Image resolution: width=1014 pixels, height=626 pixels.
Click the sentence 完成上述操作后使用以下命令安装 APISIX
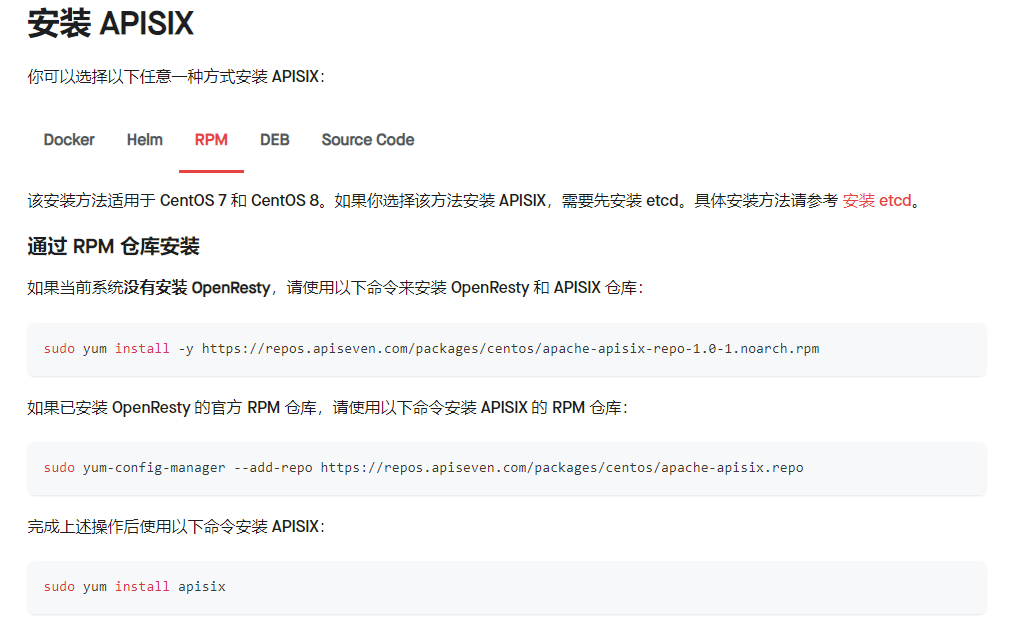tap(176, 526)
